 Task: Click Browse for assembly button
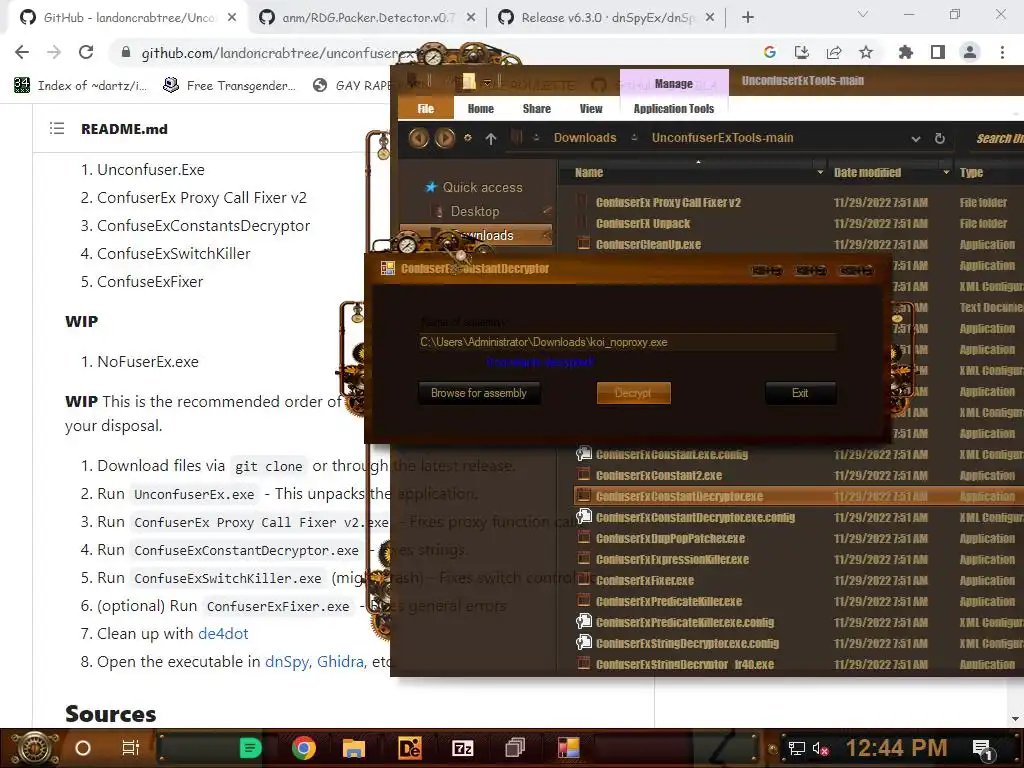coord(479,393)
